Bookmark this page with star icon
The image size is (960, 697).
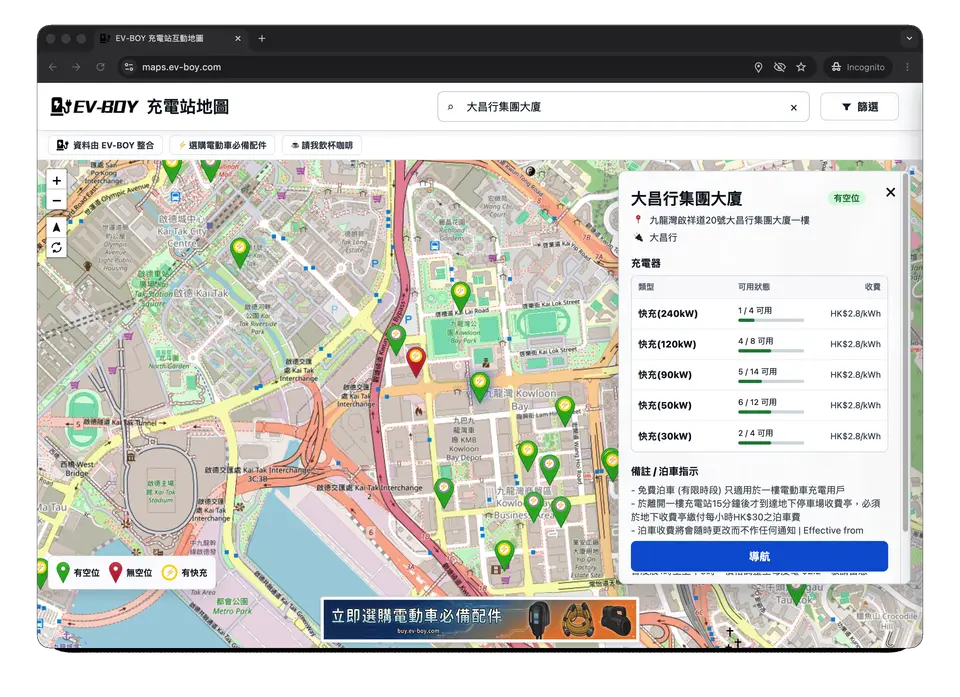pos(801,67)
